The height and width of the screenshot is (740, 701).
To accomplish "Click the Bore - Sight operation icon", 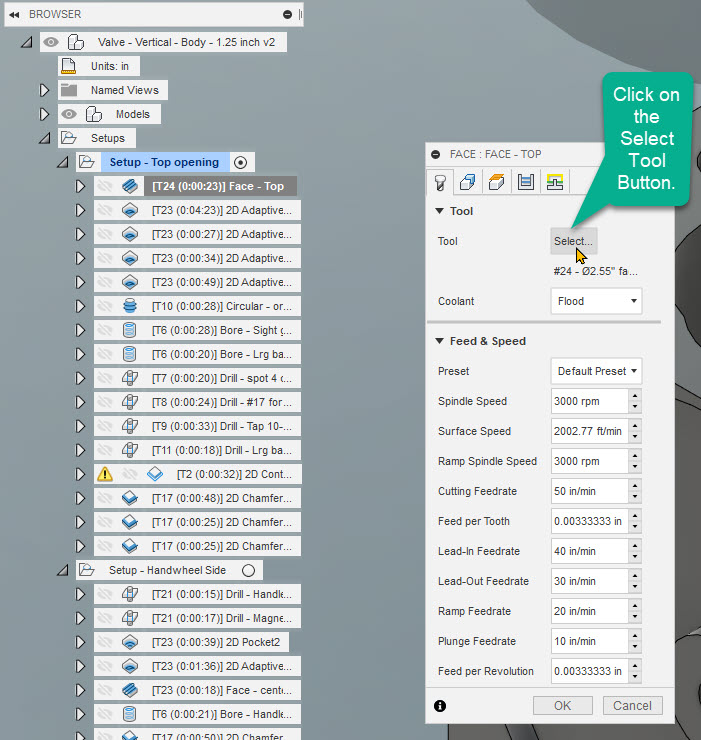I will [x=130, y=330].
